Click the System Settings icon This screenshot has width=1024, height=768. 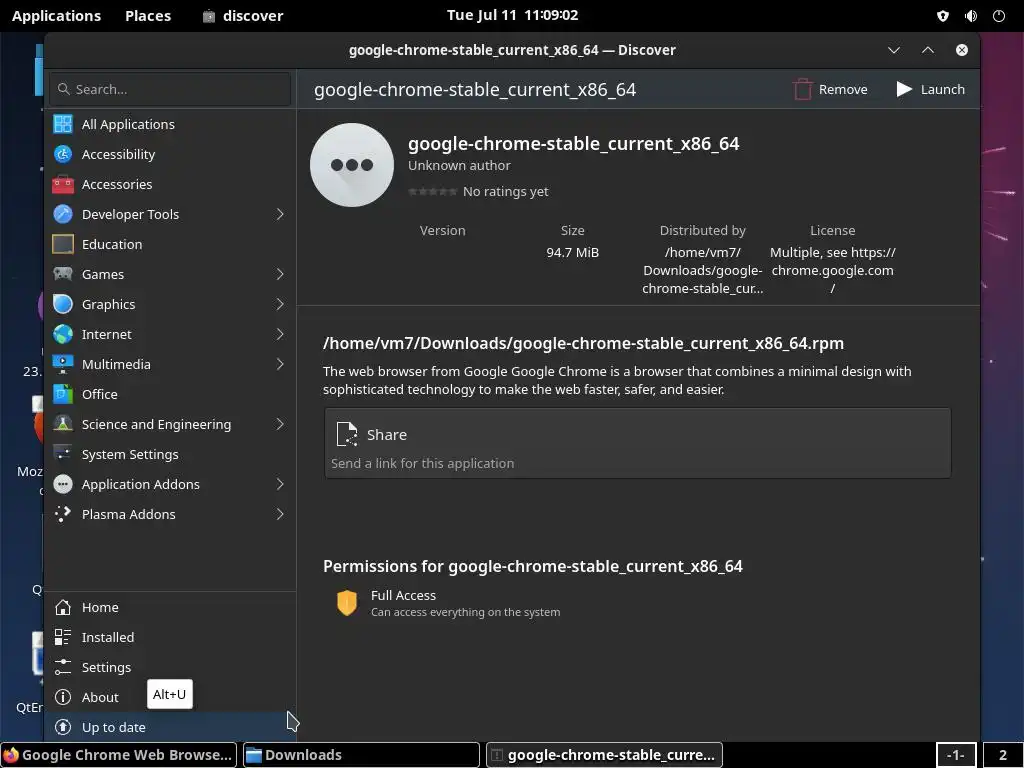coord(63,455)
